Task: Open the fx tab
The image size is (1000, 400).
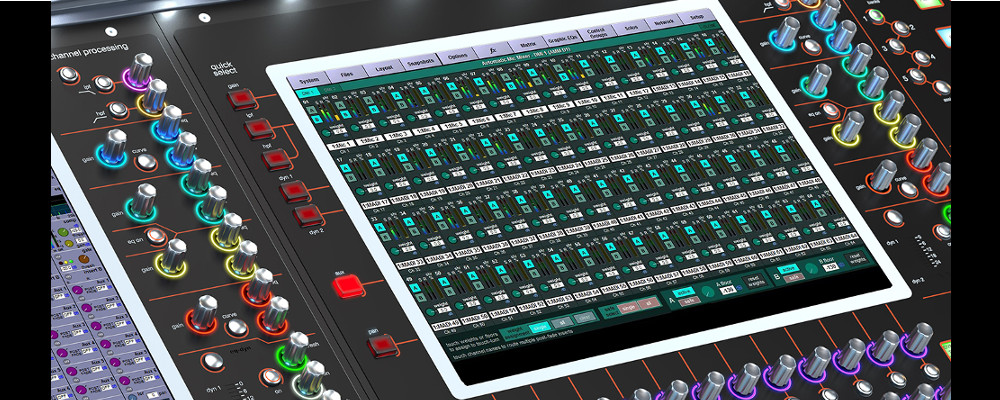Action: 493,50
